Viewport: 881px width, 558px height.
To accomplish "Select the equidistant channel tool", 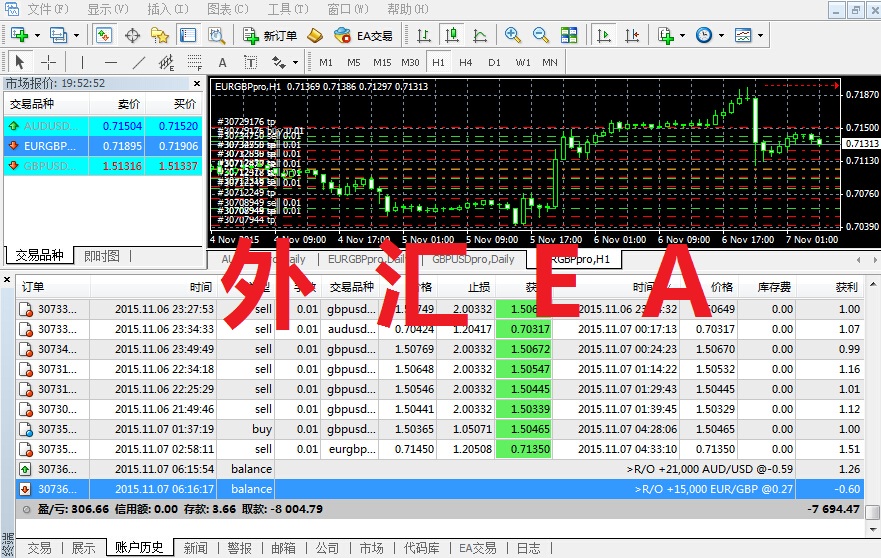I will [166, 62].
